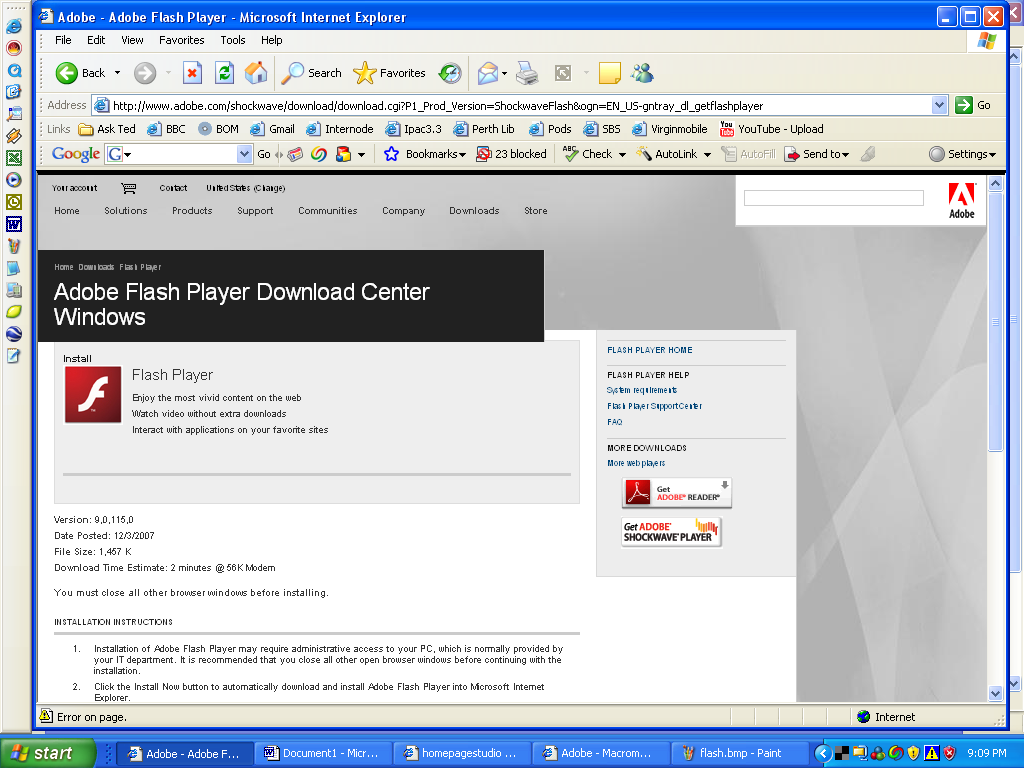The height and width of the screenshot is (768, 1025).
Task: Click the Error on page warning icon
Action: coord(46,716)
